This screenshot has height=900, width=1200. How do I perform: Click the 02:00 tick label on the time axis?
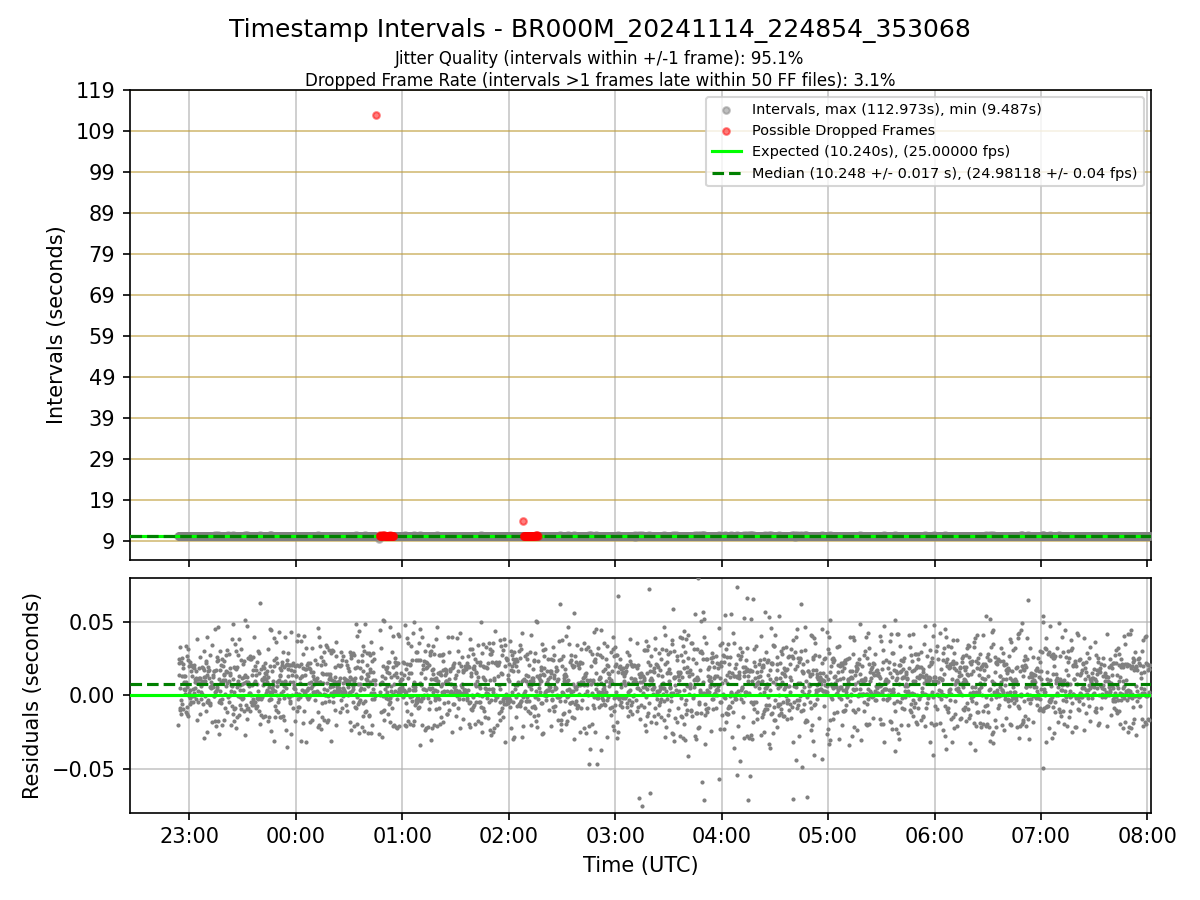click(x=508, y=836)
